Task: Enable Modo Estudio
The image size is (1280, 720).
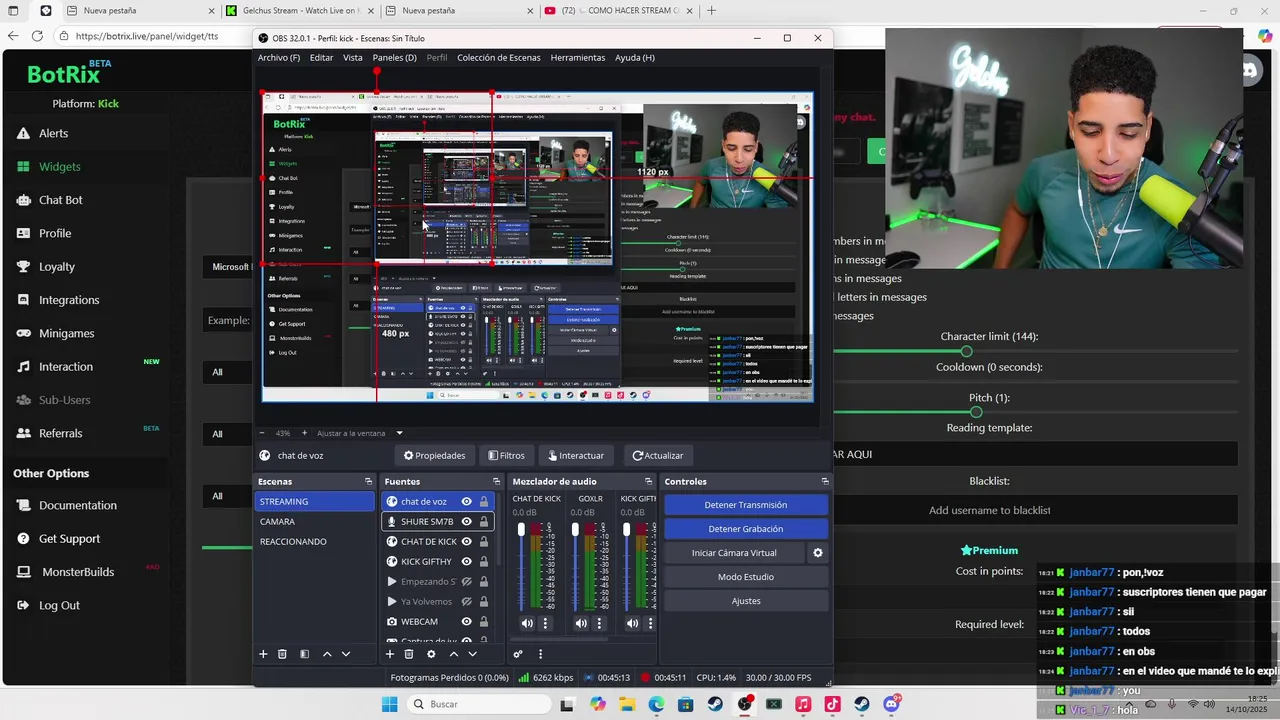Action: (746, 577)
